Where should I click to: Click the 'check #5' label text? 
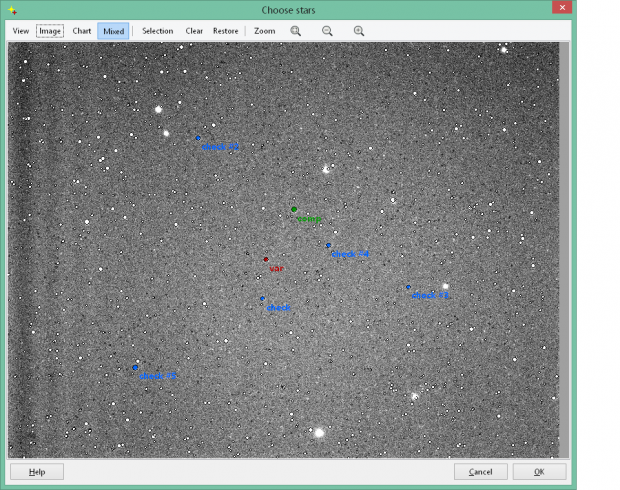point(157,376)
